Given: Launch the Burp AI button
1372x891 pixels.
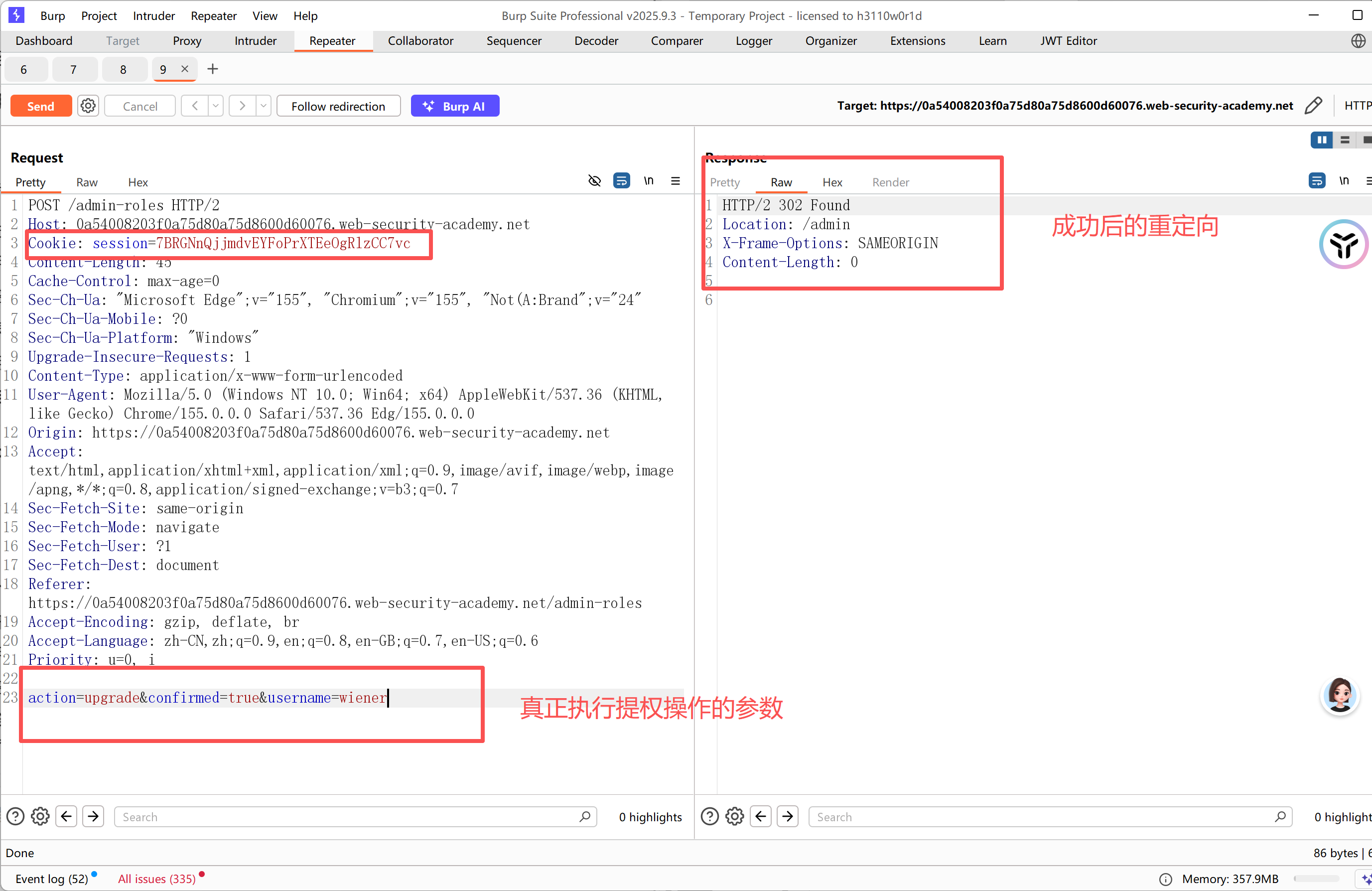Looking at the screenshot, I should (455, 106).
